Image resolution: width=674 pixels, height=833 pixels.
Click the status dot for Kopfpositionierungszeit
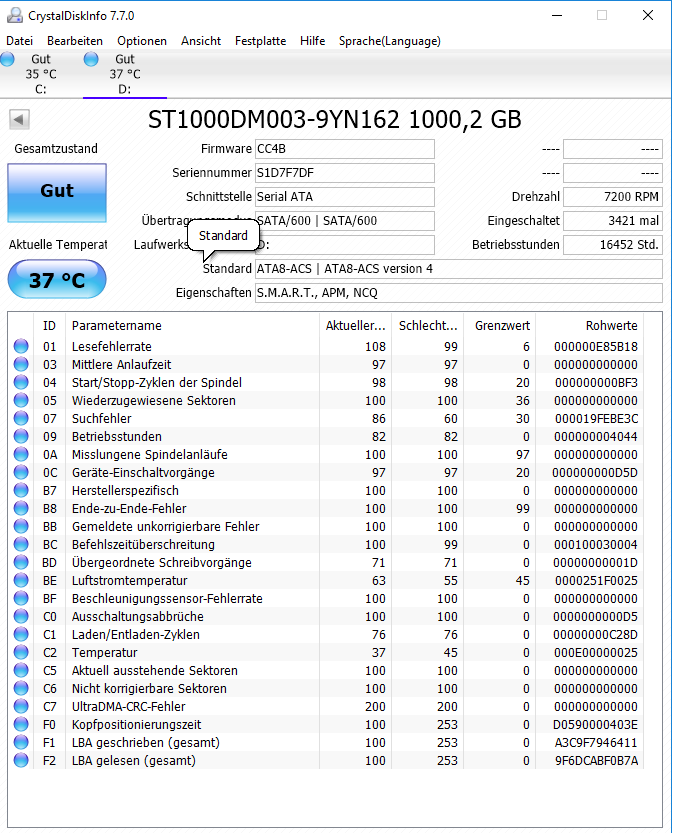(x=21, y=725)
